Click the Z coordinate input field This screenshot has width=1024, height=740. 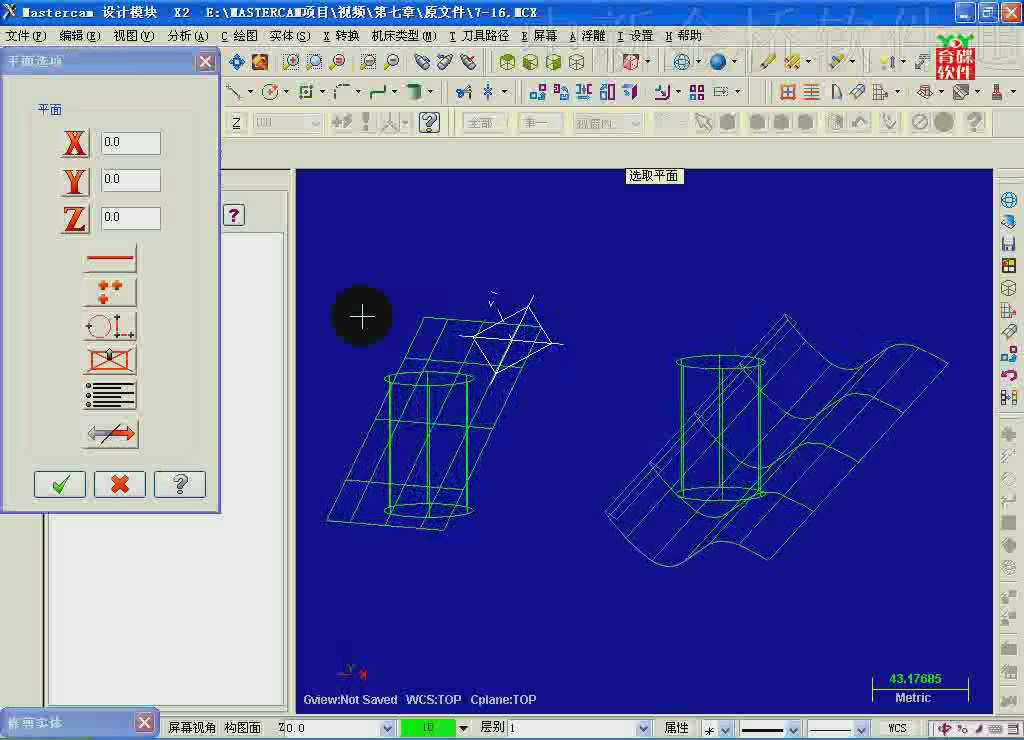pyautogui.click(x=131, y=217)
